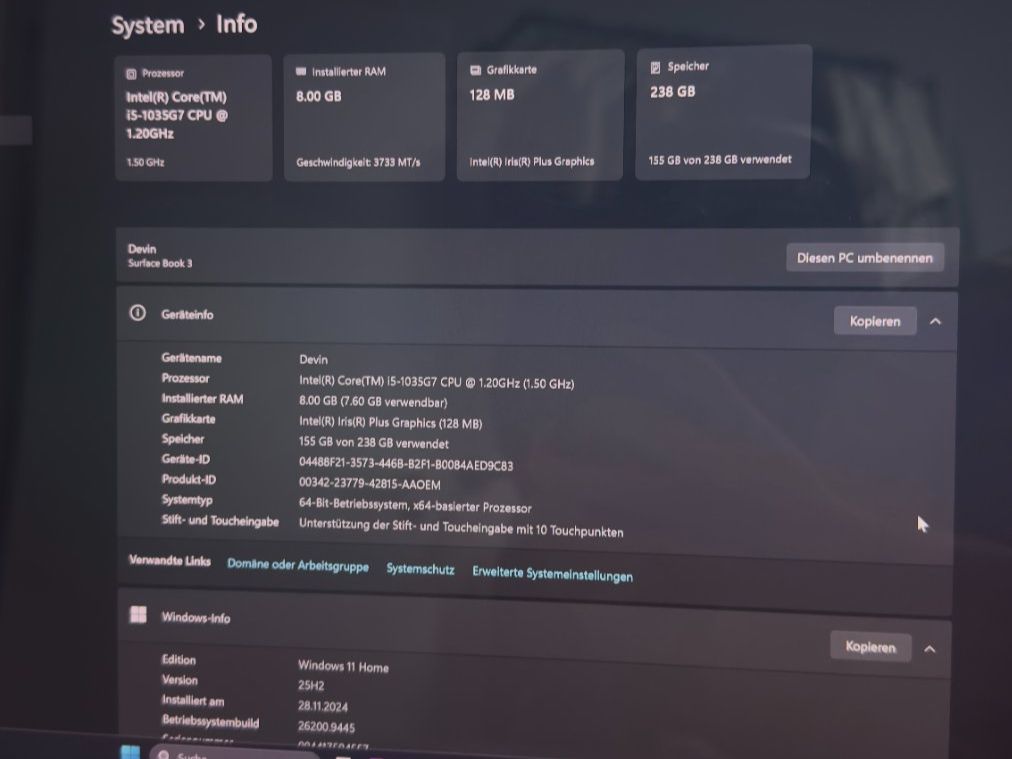
Task: Select the Geräte-ID value 04488F21-3573-446B
Action: pyautogui.click(x=406, y=464)
